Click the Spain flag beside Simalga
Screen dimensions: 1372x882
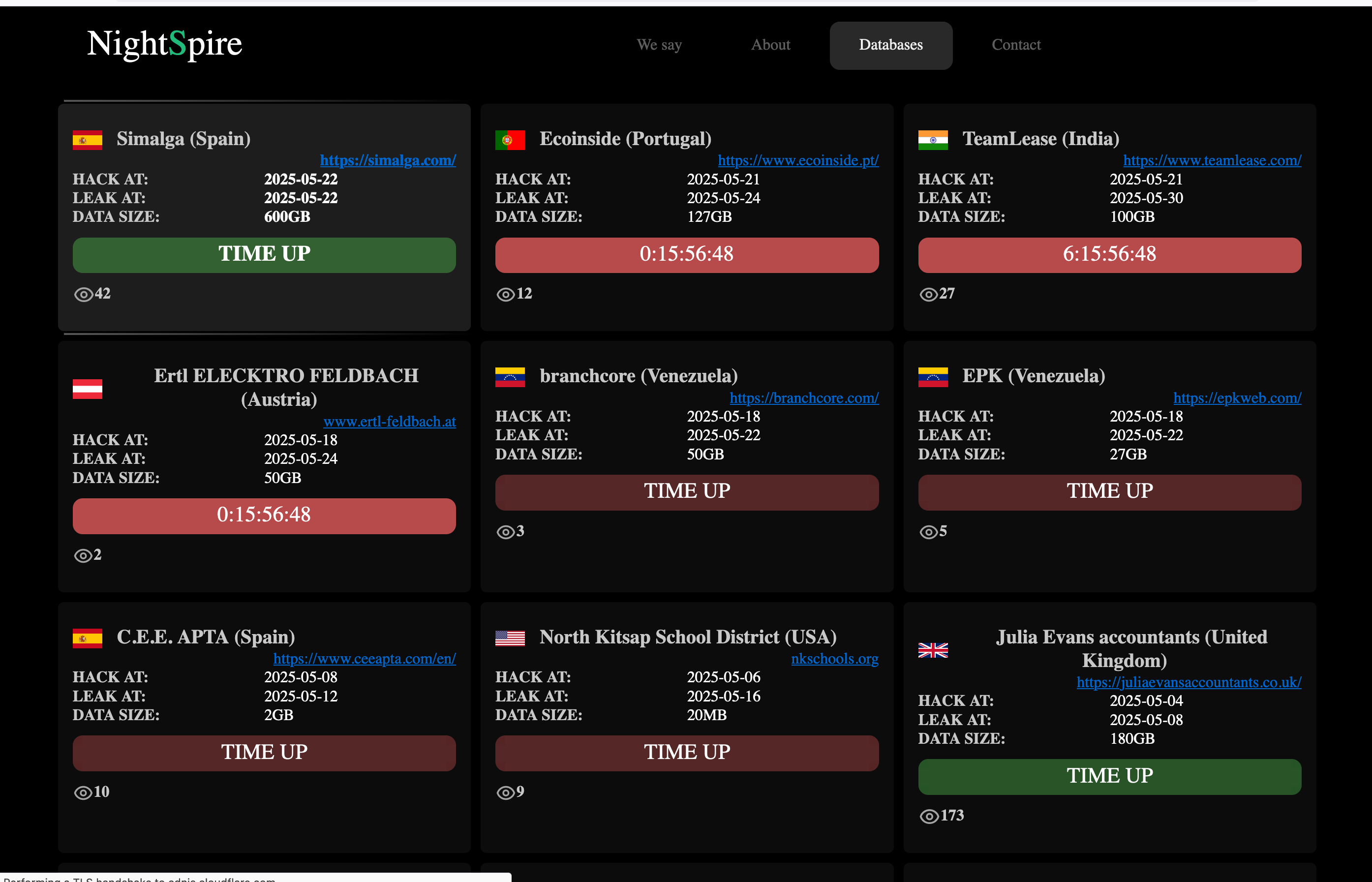coord(87,140)
